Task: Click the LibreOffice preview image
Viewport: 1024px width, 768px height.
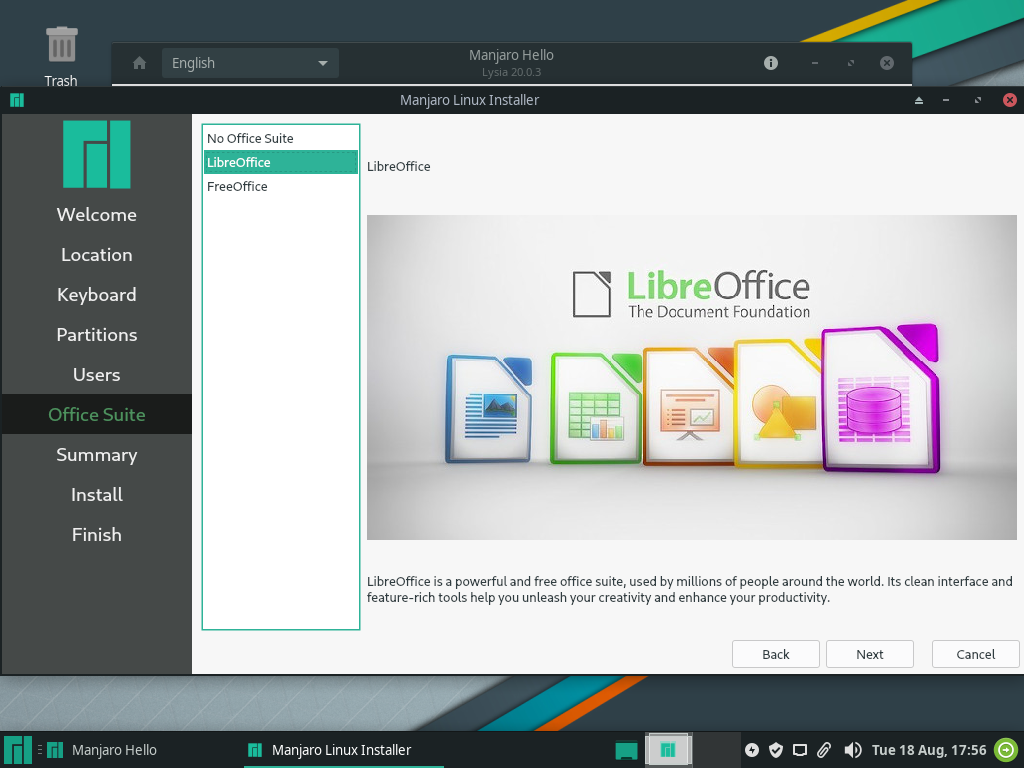Action: [x=692, y=377]
